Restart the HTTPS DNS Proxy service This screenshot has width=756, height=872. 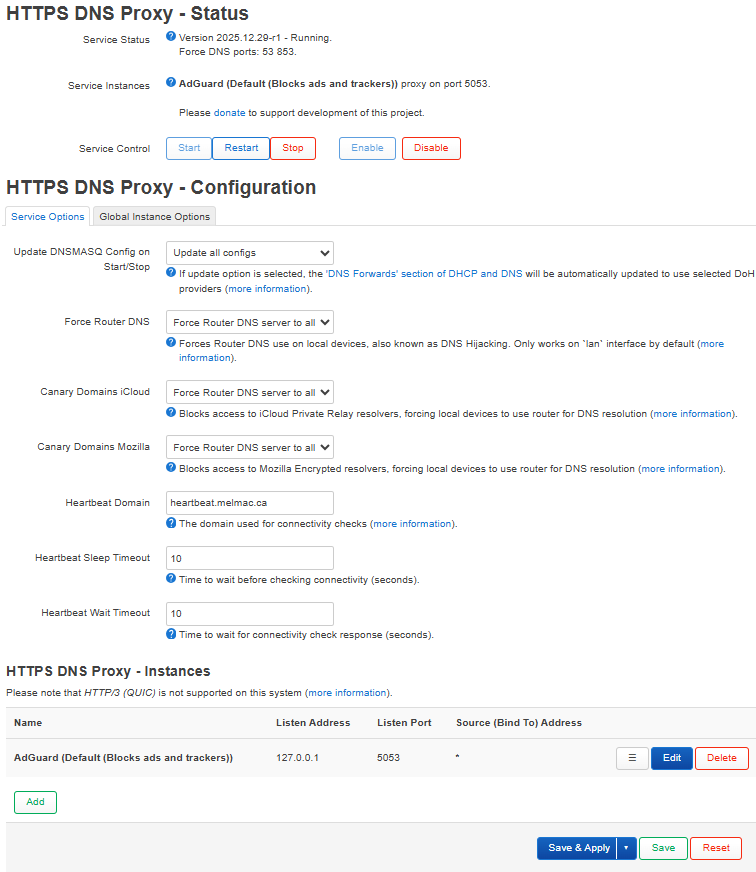coord(240,147)
